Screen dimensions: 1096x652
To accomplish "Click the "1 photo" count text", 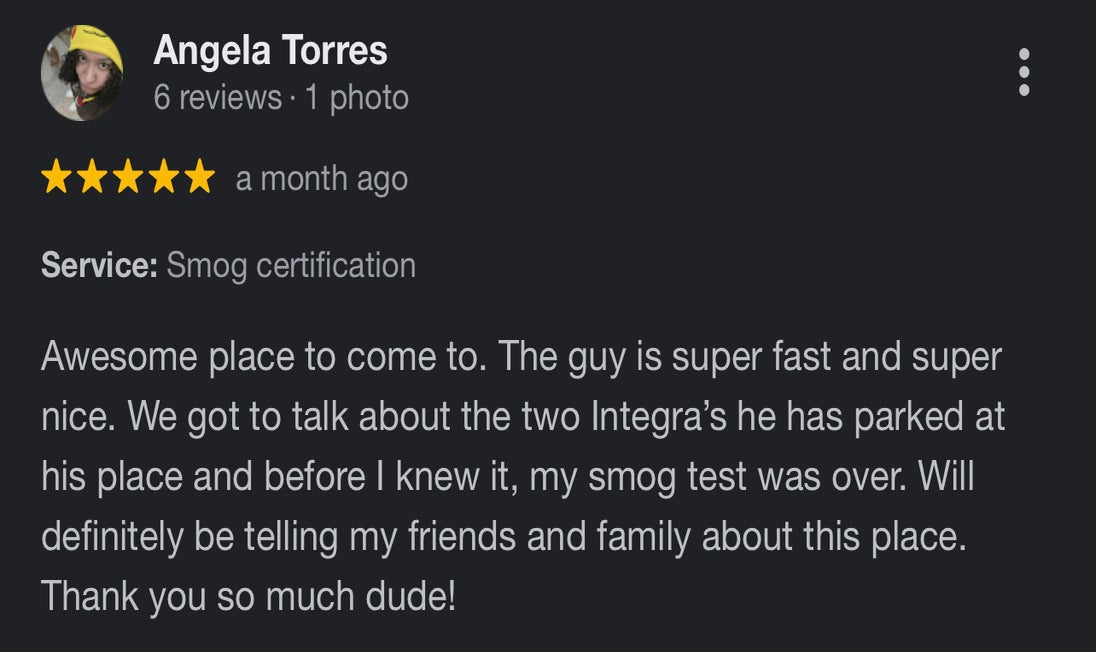I will point(356,98).
